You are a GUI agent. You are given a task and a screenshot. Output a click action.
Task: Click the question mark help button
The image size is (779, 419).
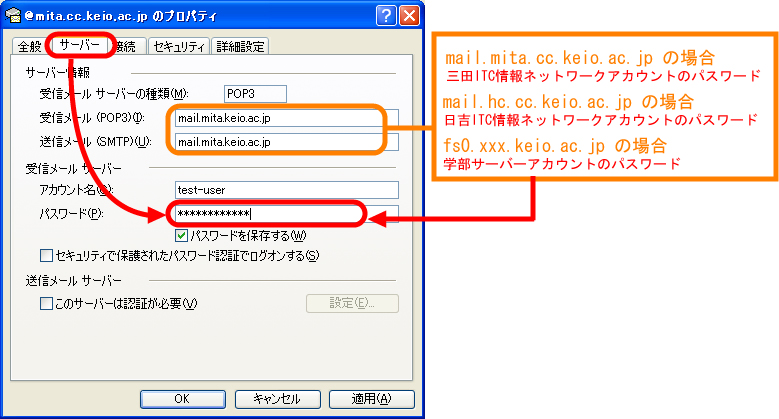(x=386, y=15)
